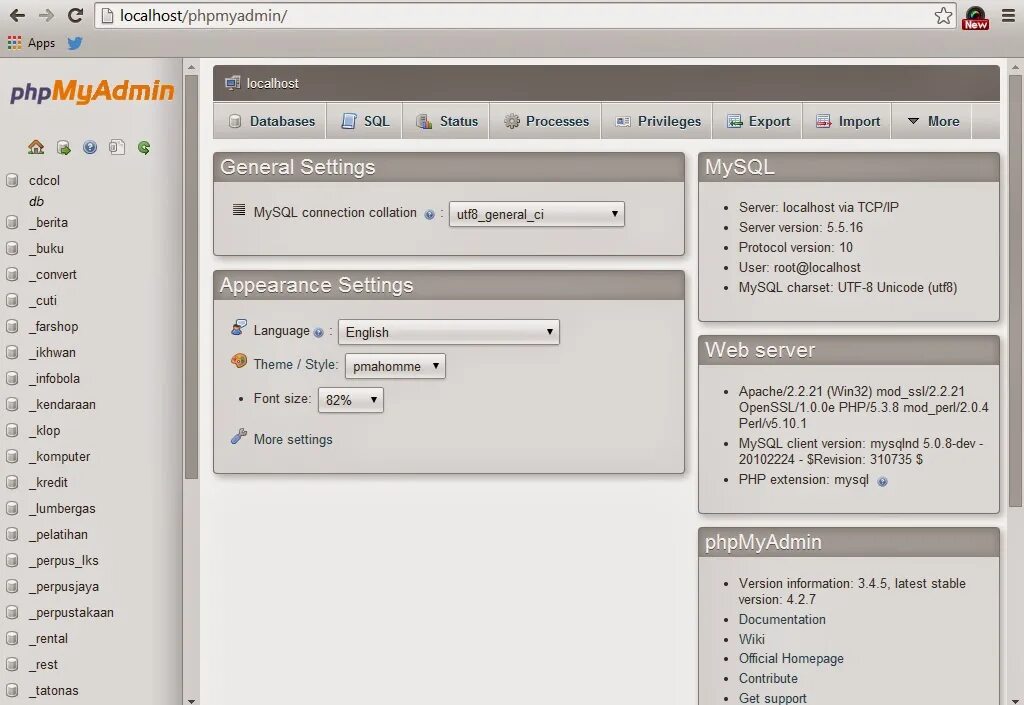Open the blue question-mark help icon in the sidebar

tap(90, 148)
